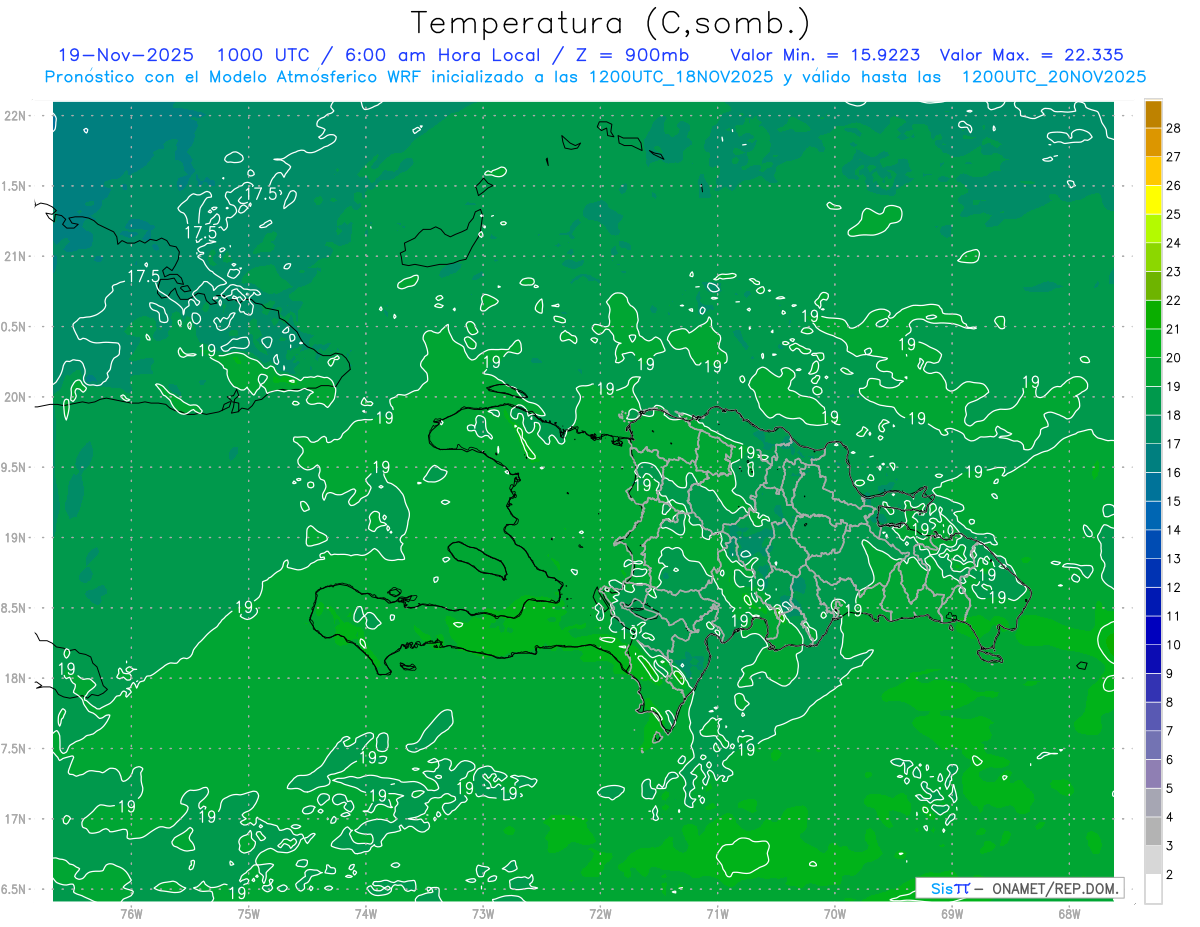This screenshot has width=1200, height=927.
Task: Click color scale value "23"
Action: (1174, 272)
